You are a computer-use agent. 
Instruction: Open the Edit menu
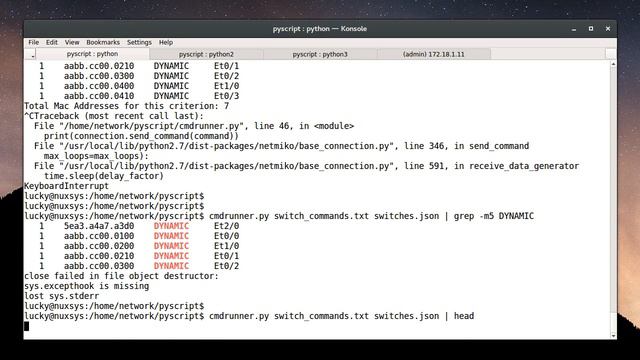coord(51,42)
